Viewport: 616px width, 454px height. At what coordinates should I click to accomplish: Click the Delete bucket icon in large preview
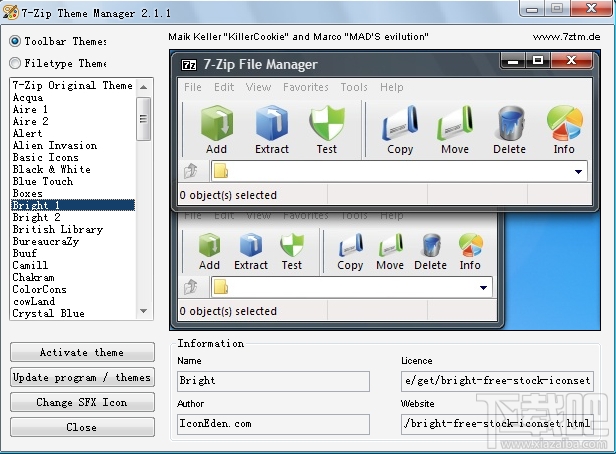(510, 124)
